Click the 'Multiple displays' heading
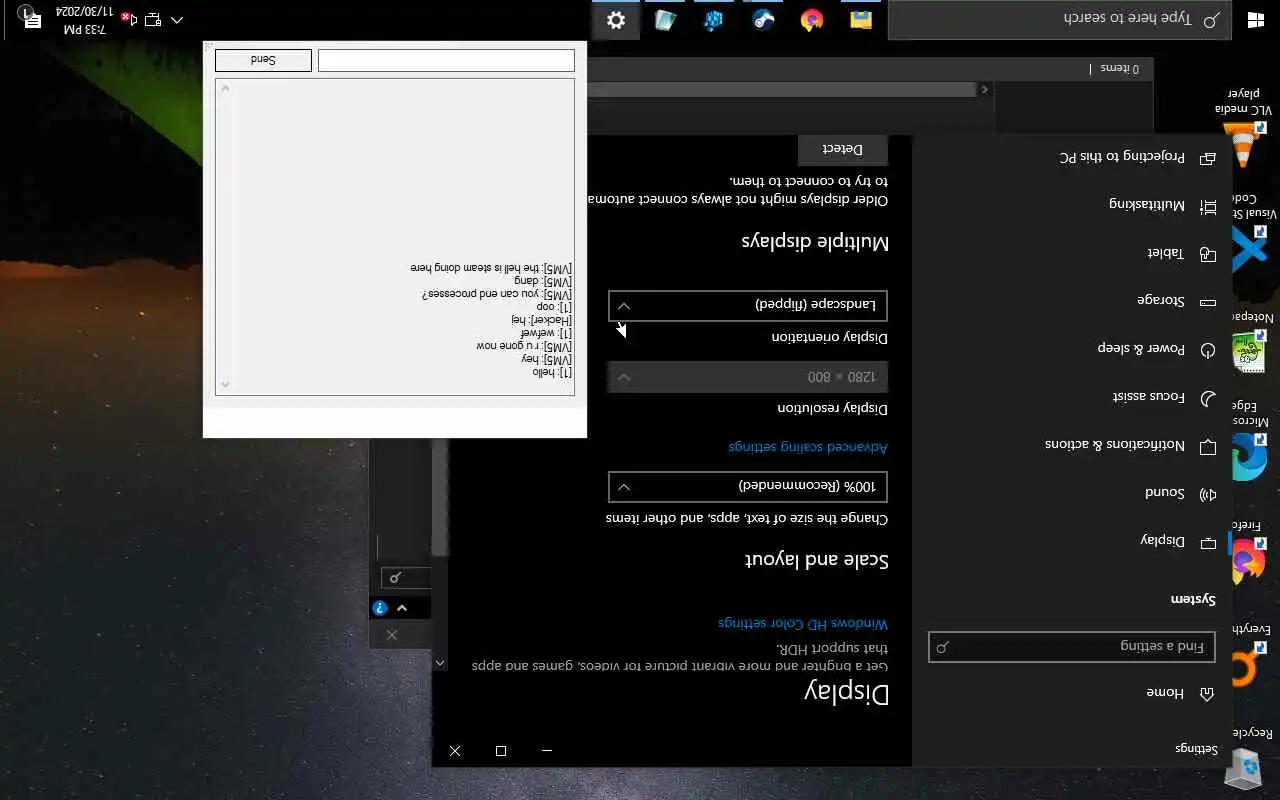Image resolution: width=1280 pixels, height=800 pixels. (815, 242)
